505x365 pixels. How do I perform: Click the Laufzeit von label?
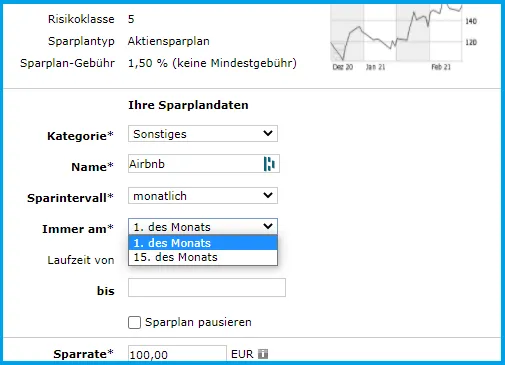tap(81, 260)
